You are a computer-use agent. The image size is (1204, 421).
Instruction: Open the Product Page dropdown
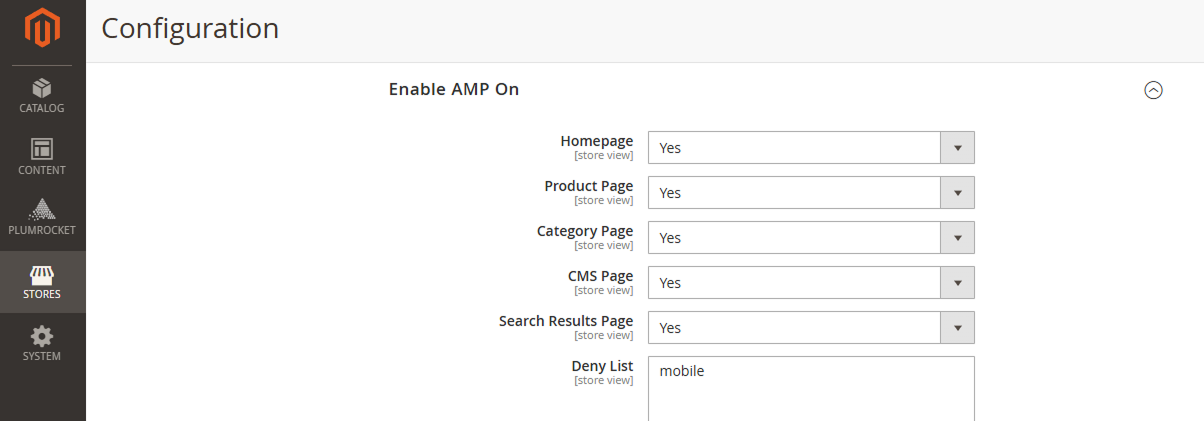click(811, 192)
